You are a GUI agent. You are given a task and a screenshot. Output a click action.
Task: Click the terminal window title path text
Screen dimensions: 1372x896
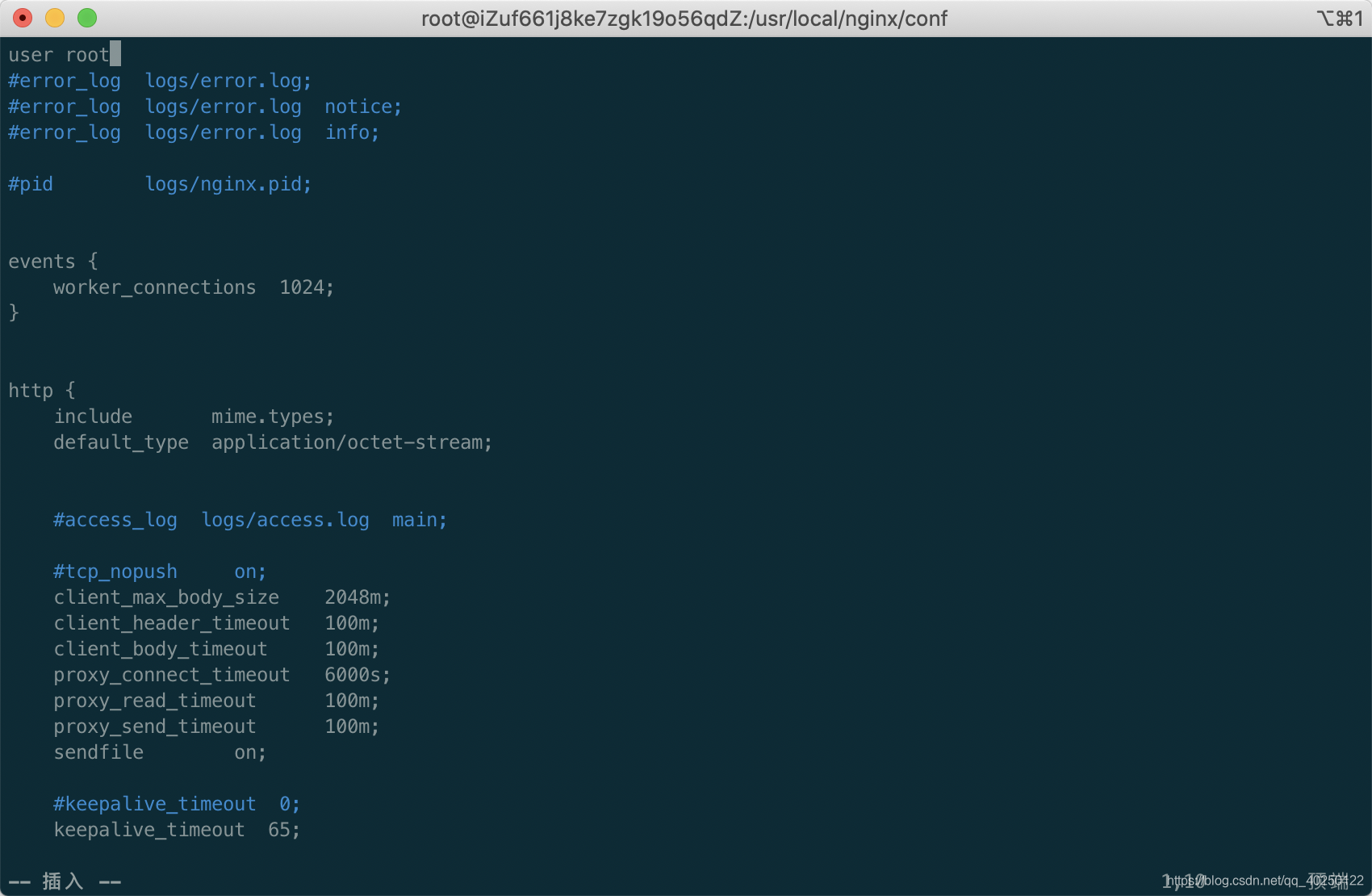click(684, 19)
